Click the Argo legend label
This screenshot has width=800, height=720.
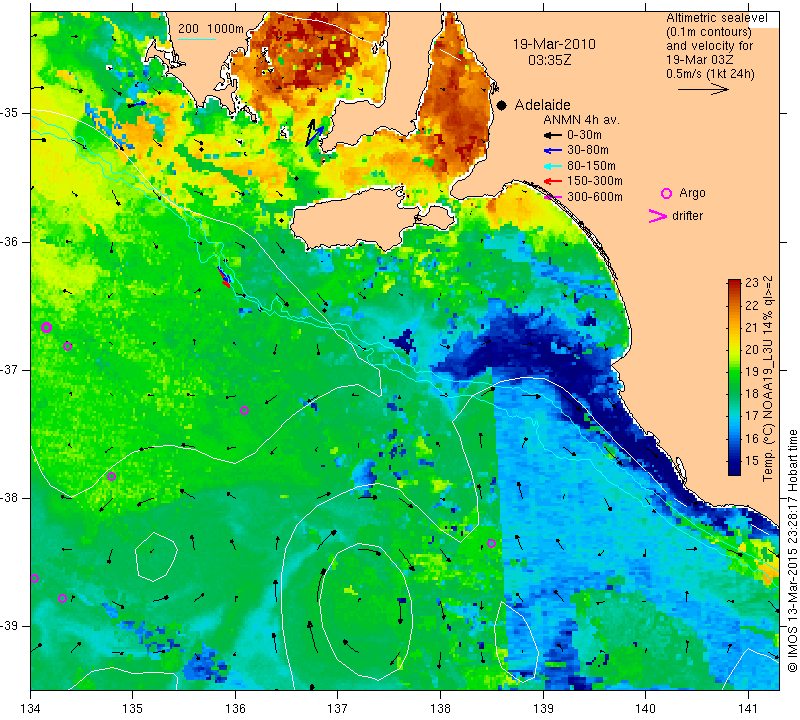pos(692,193)
